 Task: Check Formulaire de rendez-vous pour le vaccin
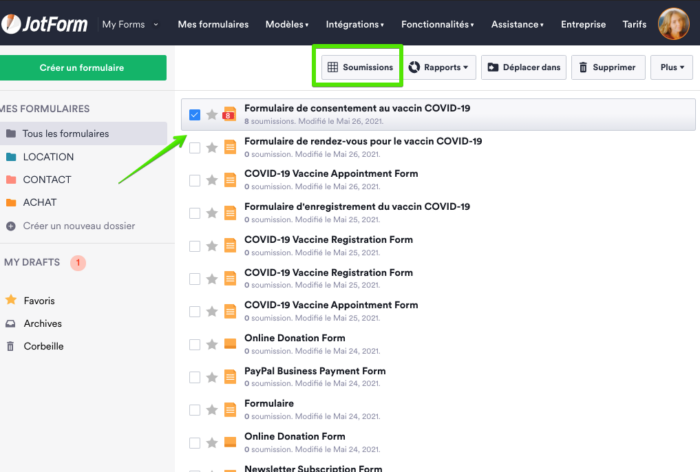195,147
